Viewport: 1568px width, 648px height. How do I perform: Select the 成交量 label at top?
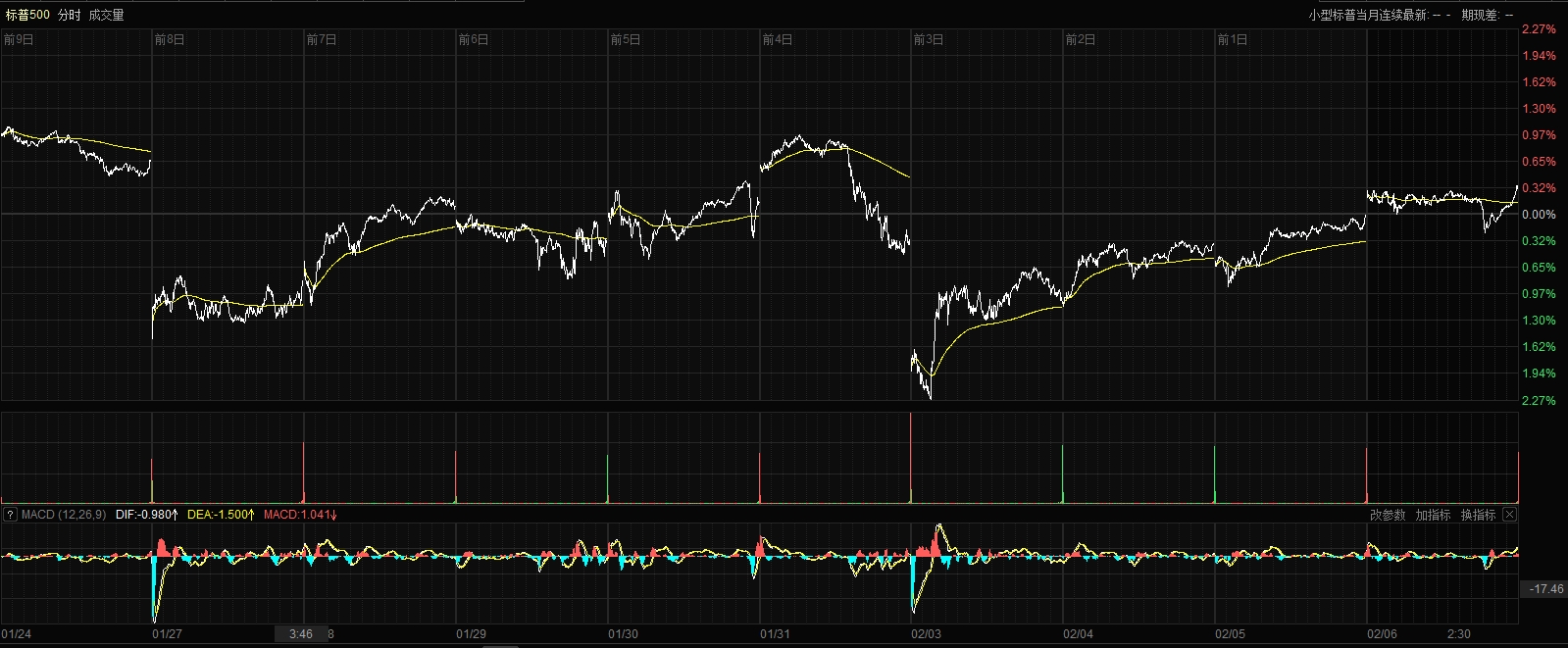tap(106, 15)
